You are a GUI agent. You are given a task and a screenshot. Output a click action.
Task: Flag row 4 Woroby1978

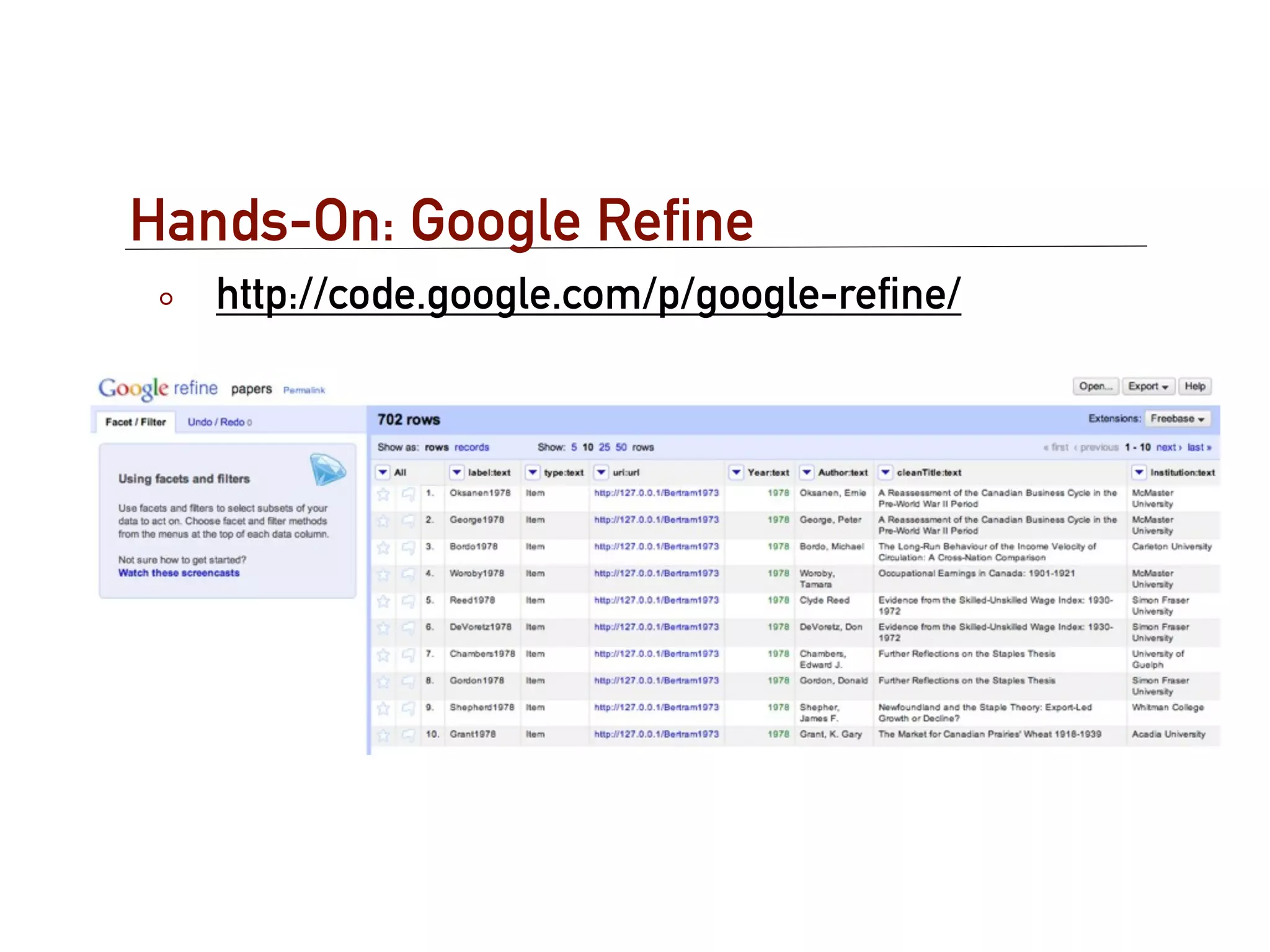(408, 575)
